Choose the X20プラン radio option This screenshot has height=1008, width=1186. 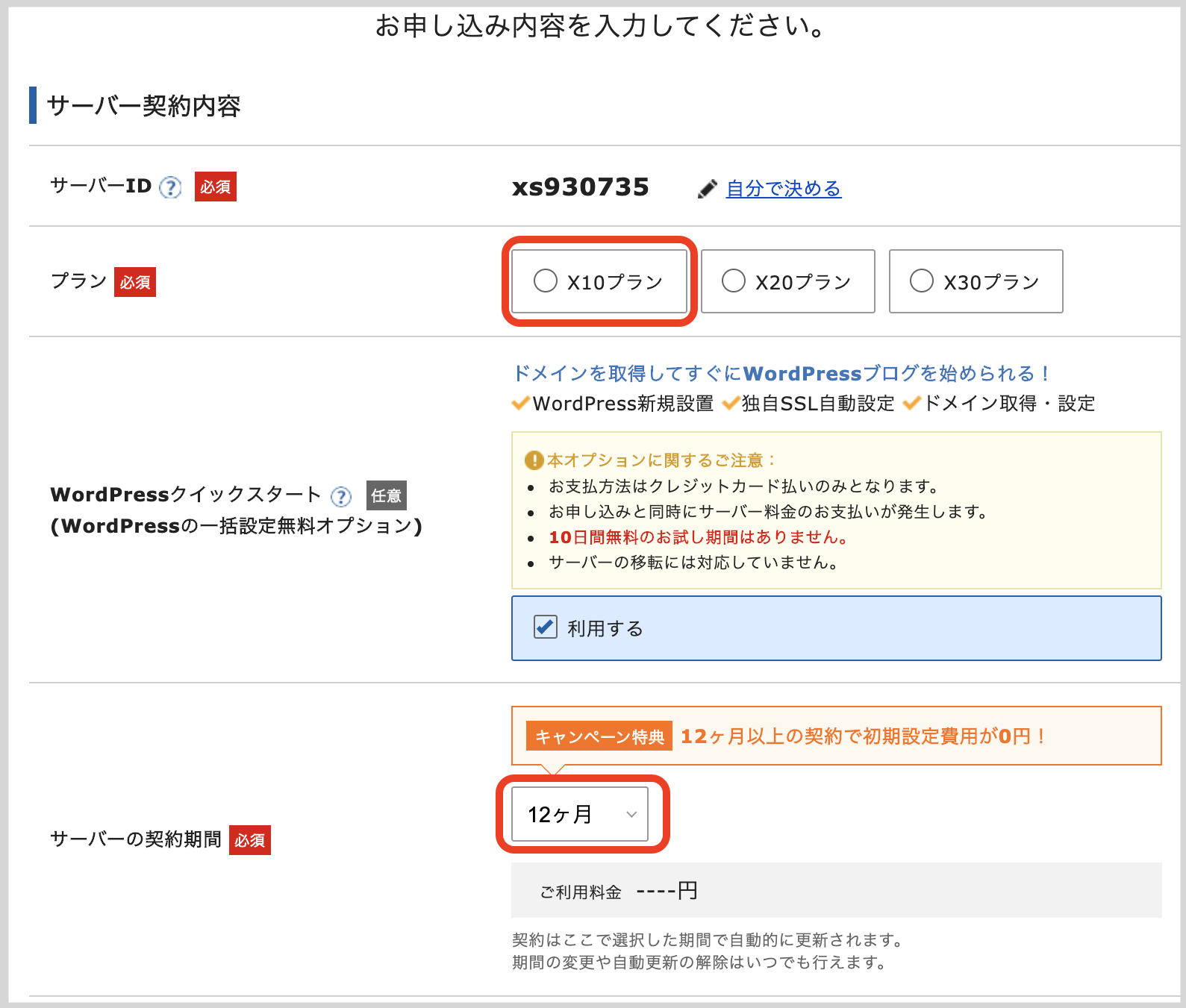pyautogui.click(x=734, y=281)
